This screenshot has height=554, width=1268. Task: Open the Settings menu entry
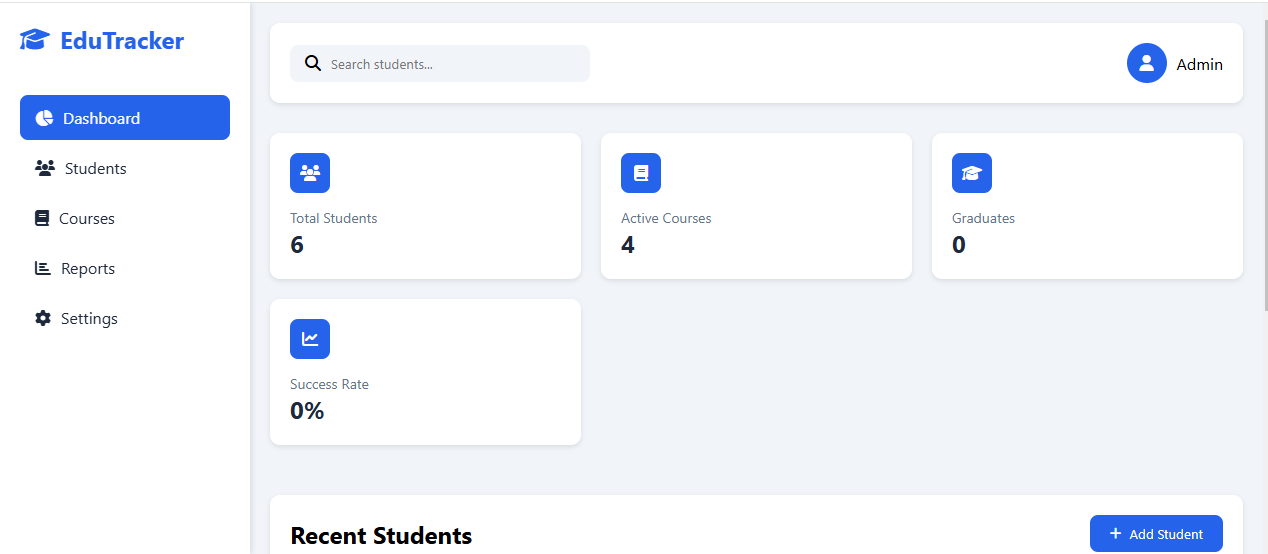click(89, 318)
